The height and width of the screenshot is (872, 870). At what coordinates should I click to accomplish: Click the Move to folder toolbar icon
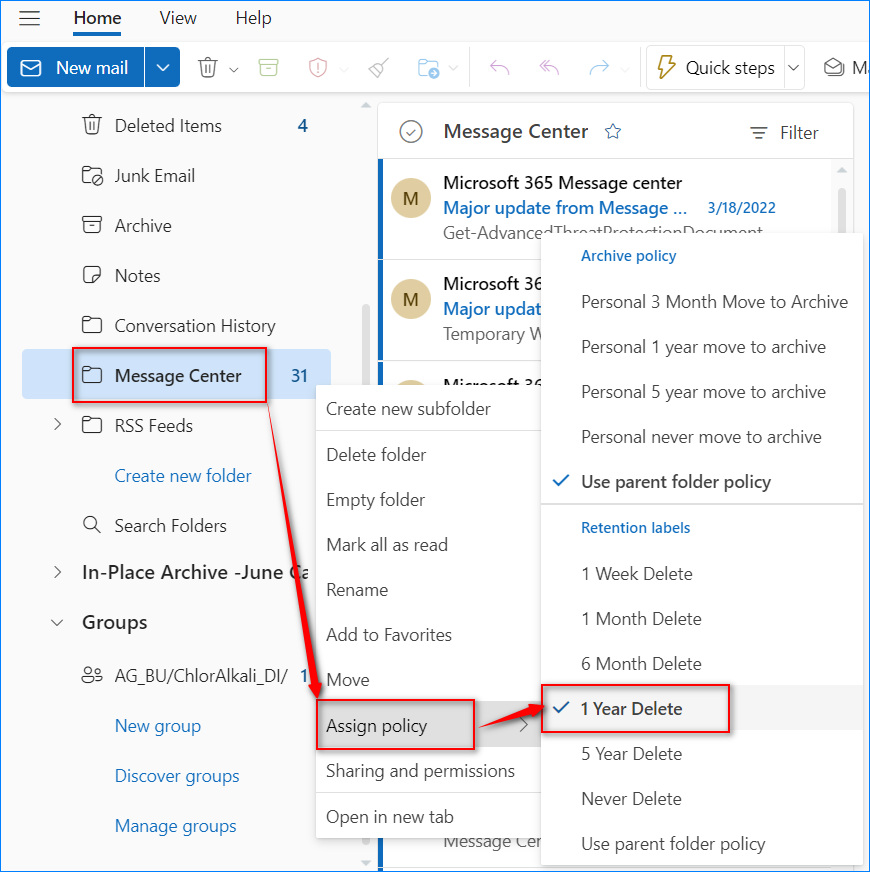point(428,68)
